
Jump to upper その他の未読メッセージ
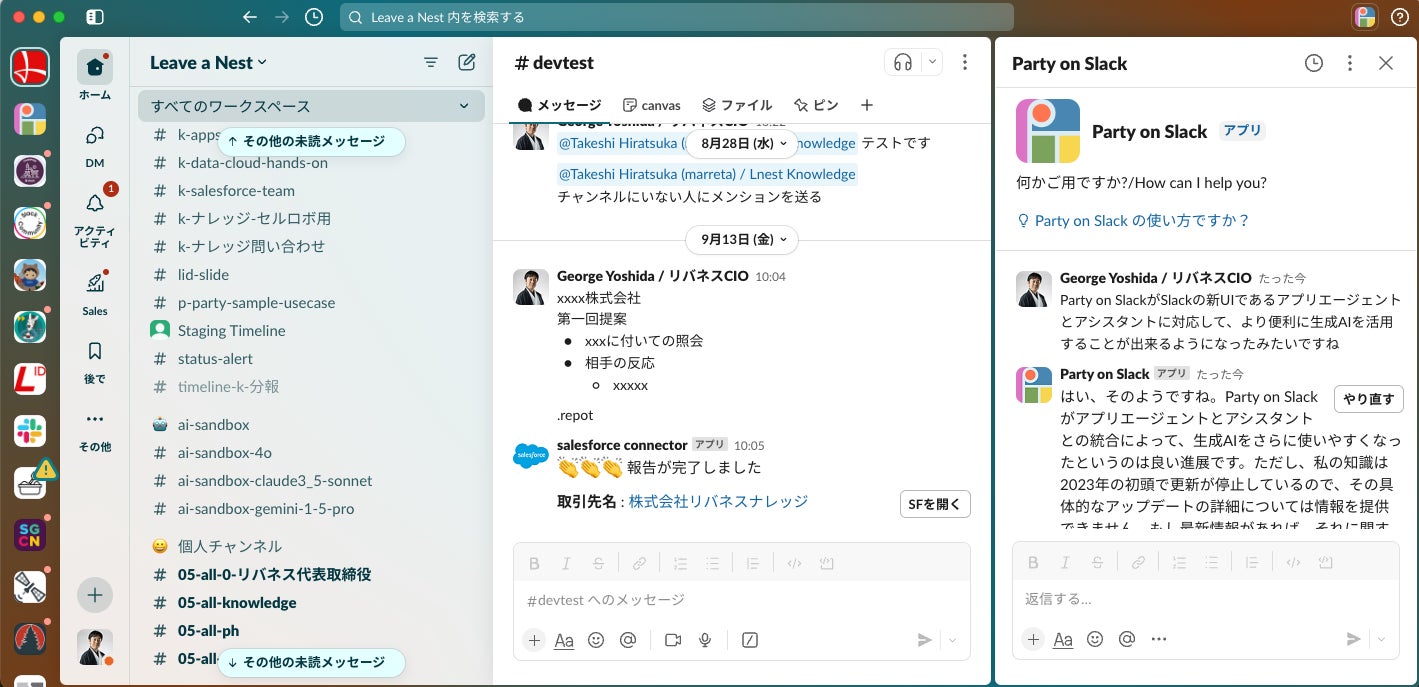(311, 141)
